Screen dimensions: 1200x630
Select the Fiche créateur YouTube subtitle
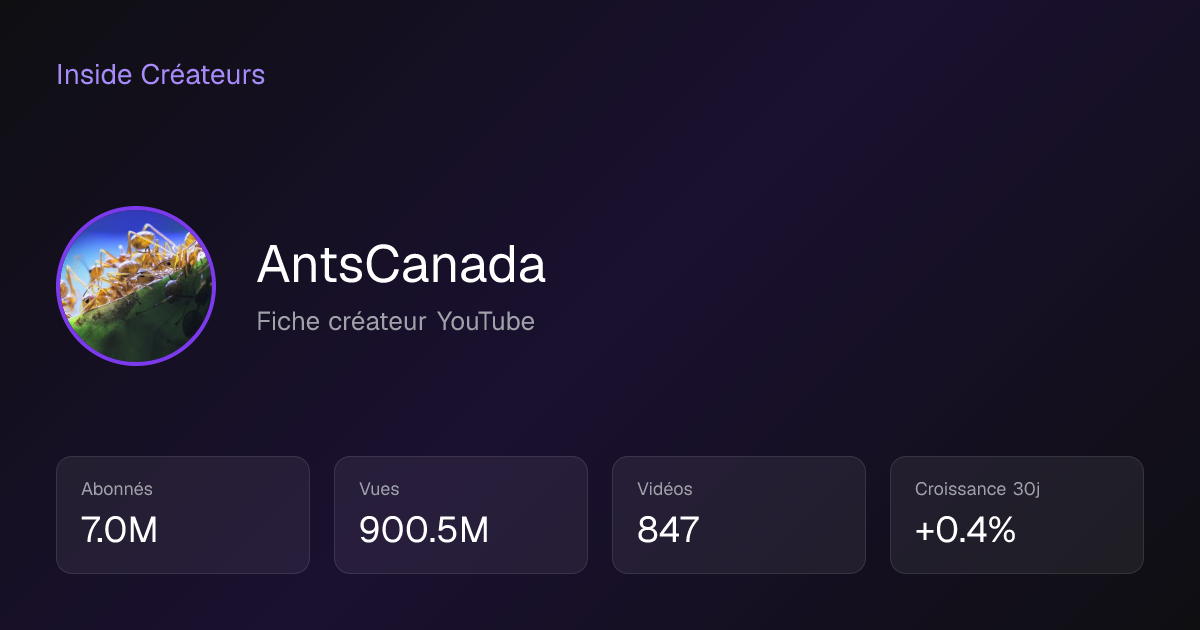pos(396,322)
